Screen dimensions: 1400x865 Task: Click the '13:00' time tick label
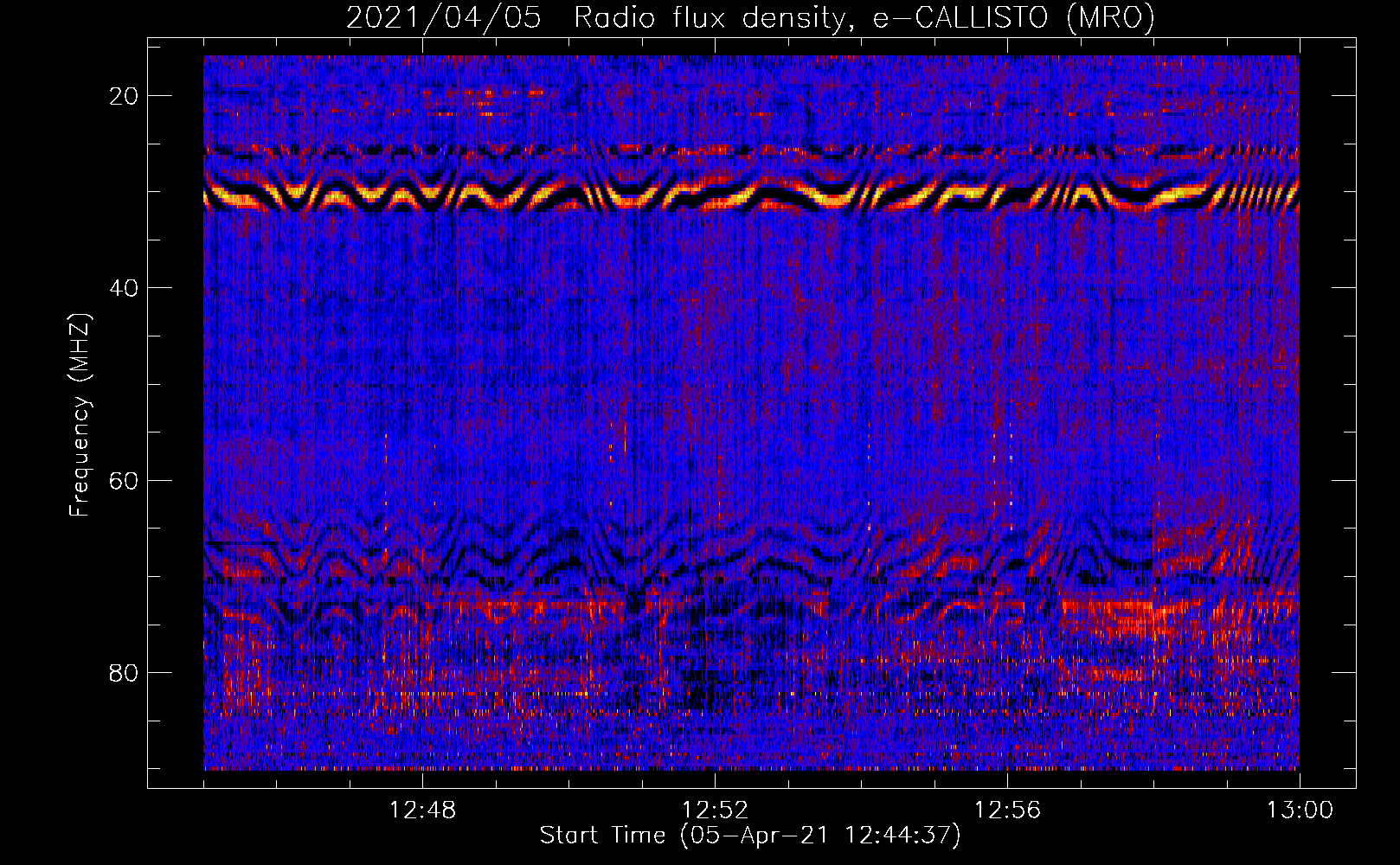(x=1300, y=811)
